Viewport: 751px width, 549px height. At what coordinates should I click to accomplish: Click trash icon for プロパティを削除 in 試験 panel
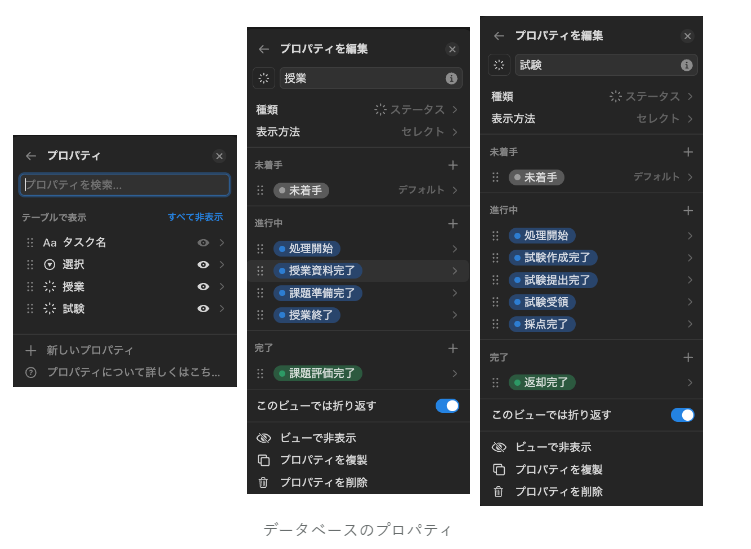pyautogui.click(x=499, y=492)
